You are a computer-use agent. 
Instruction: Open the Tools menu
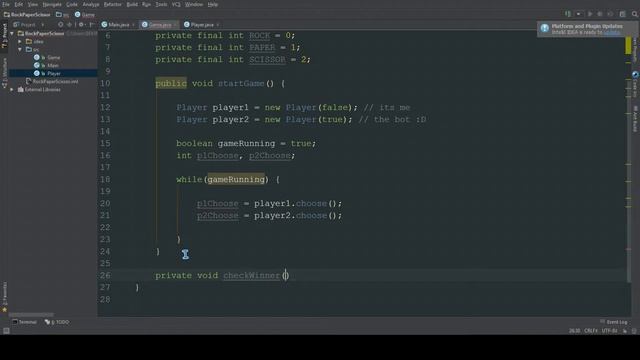tap(161, 4)
